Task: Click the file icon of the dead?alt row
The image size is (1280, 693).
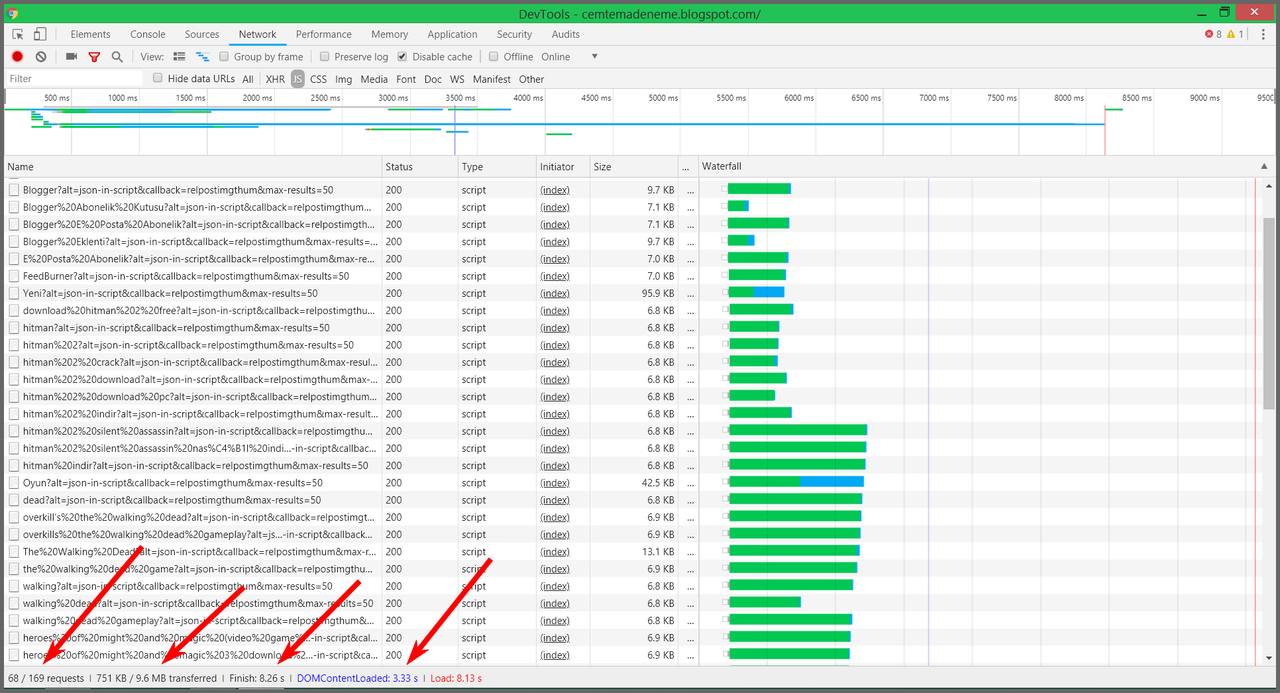Action: (14, 500)
